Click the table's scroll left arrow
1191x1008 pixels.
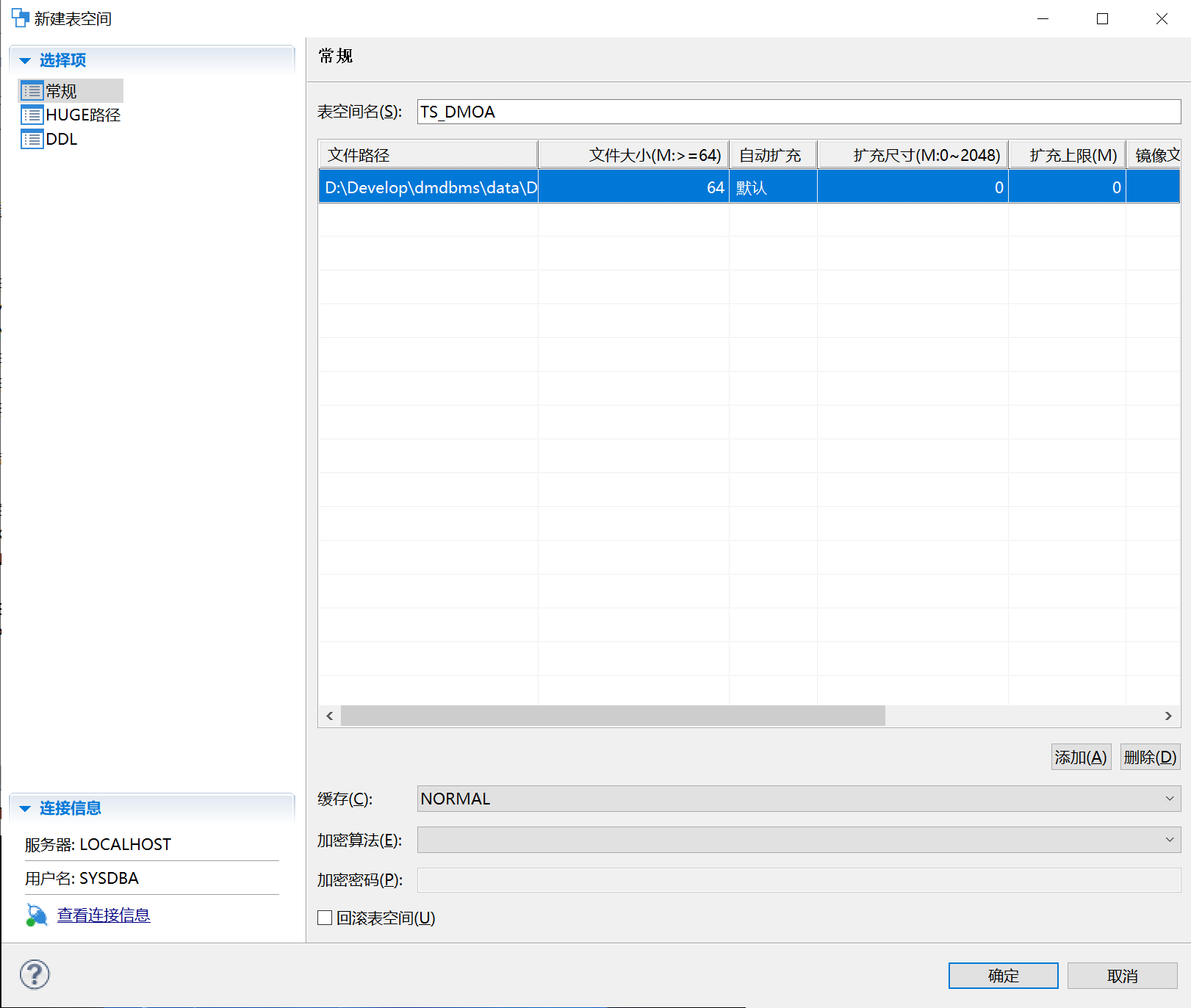coord(330,716)
